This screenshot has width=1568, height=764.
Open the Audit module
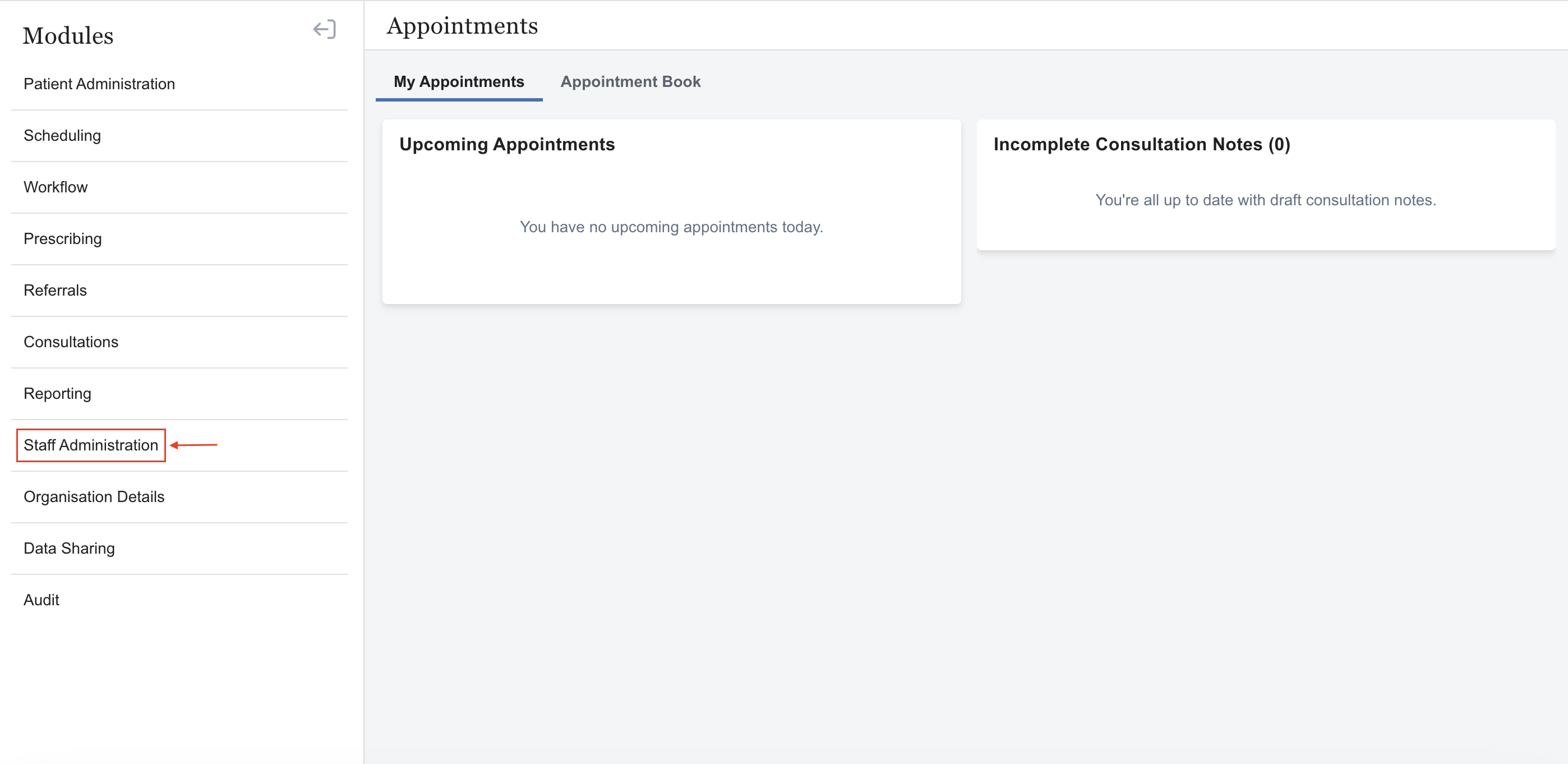[x=41, y=600]
